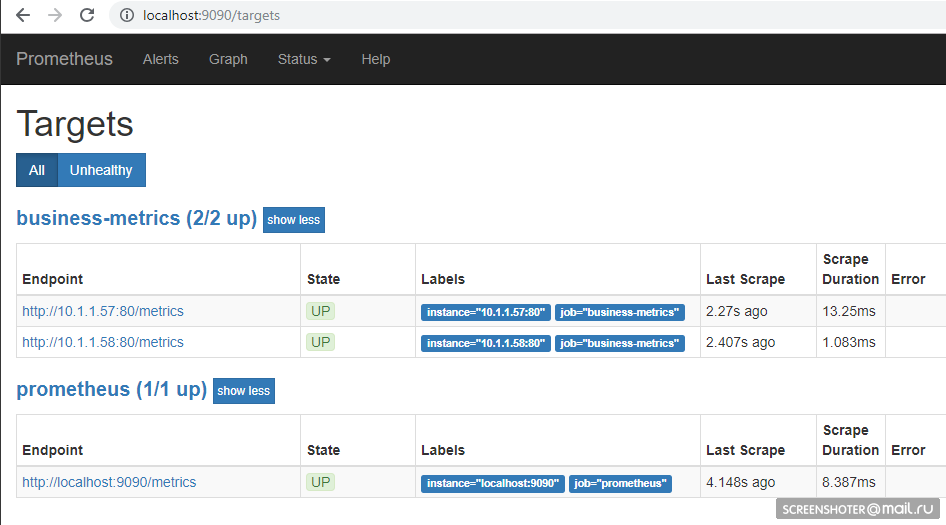Screen dimensions: 946x525
Task: Collapse business-metrics with show less
Action: coord(294,220)
